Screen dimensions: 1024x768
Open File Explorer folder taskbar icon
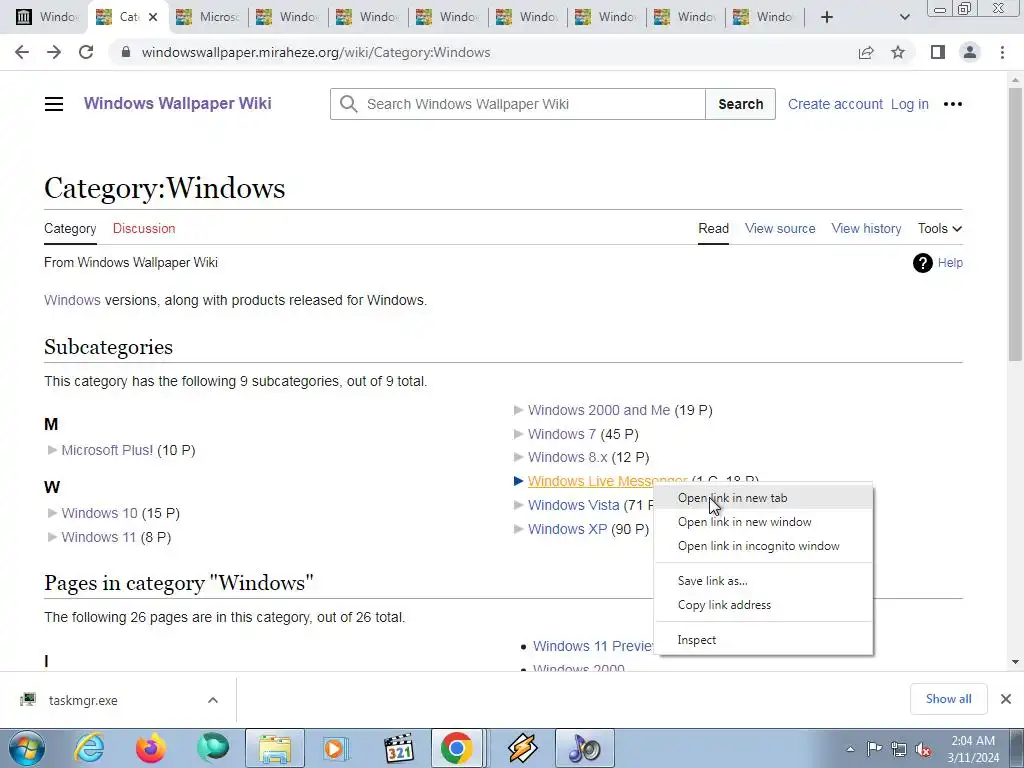(275, 748)
